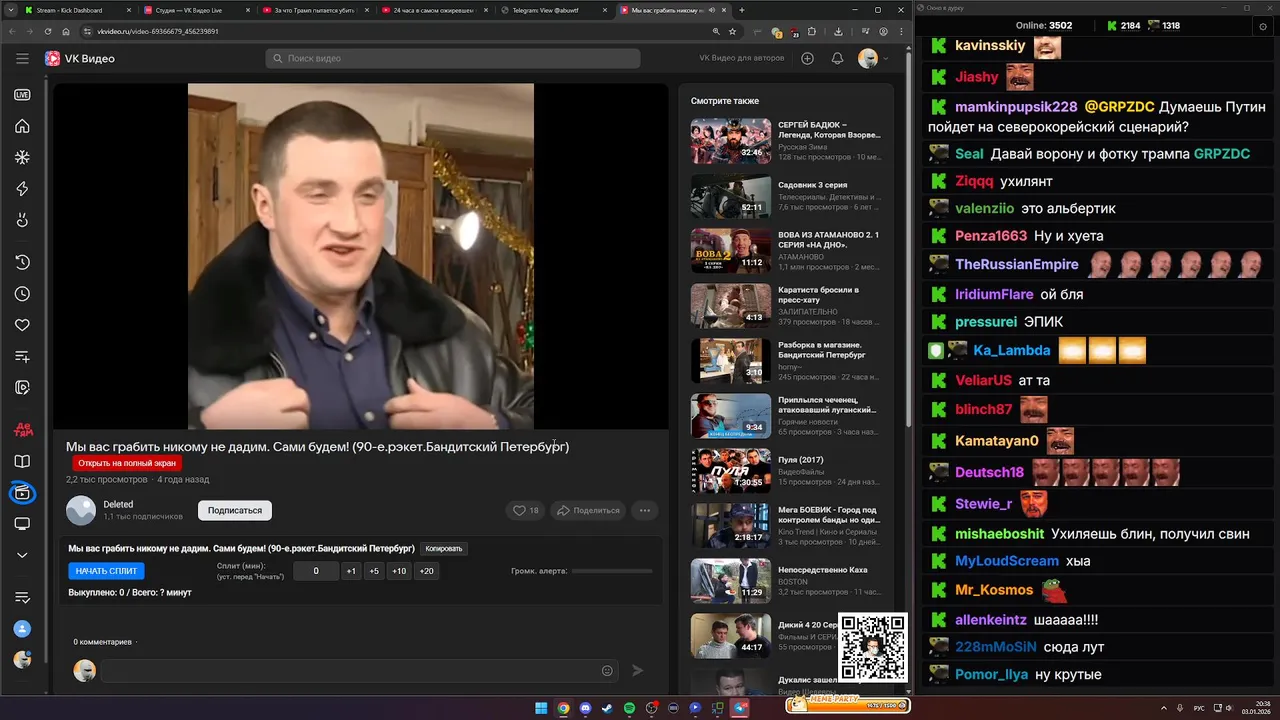Screen dimensions: 1280x720
Task: Bookmark this page star icon
Action: click(x=733, y=31)
